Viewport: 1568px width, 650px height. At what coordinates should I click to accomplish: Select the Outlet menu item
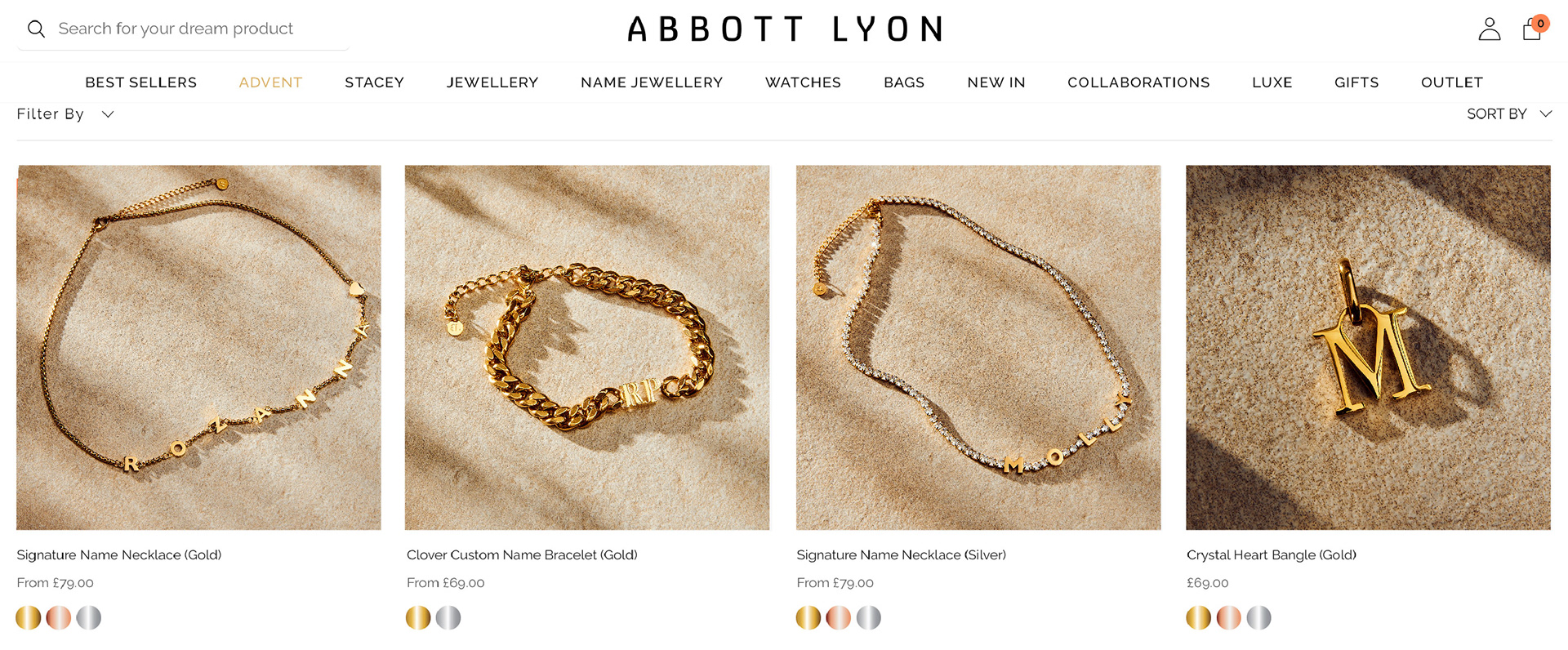(1451, 82)
